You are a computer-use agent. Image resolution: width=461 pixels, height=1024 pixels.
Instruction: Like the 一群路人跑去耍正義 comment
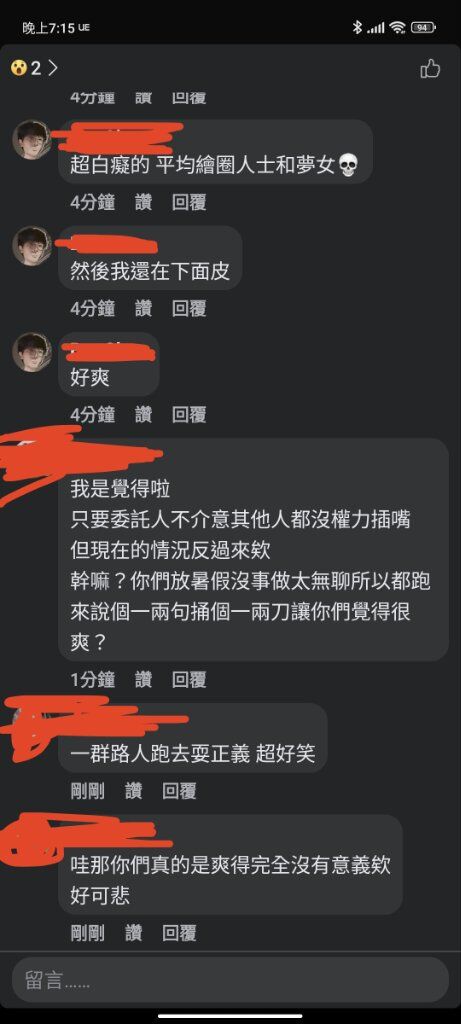tap(133, 792)
